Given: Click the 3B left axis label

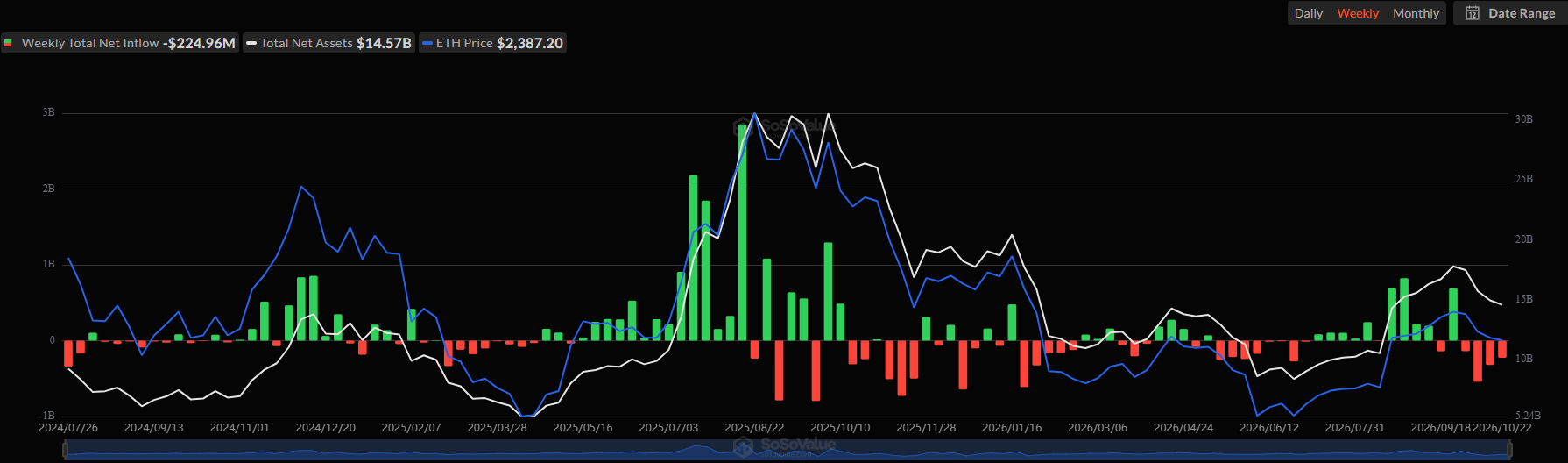Looking at the screenshot, I should coord(49,112).
